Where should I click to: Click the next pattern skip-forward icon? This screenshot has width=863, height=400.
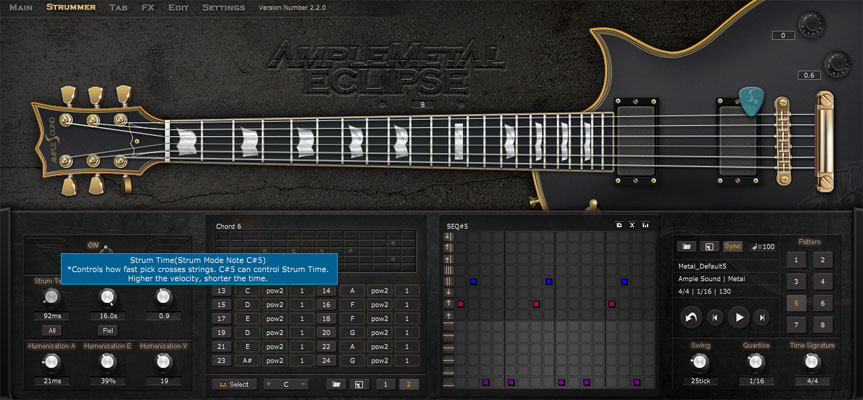pyautogui.click(x=762, y=317)
